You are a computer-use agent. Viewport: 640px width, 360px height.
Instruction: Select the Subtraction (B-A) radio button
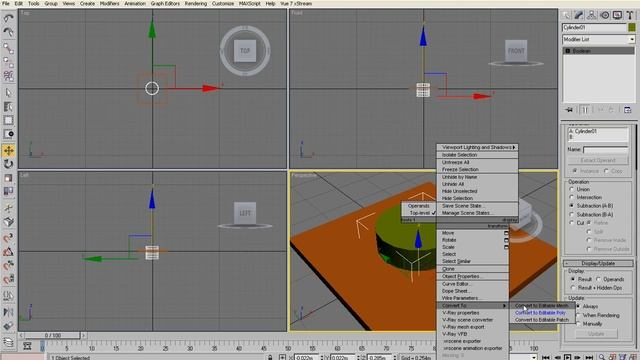[x=572, y=214]
